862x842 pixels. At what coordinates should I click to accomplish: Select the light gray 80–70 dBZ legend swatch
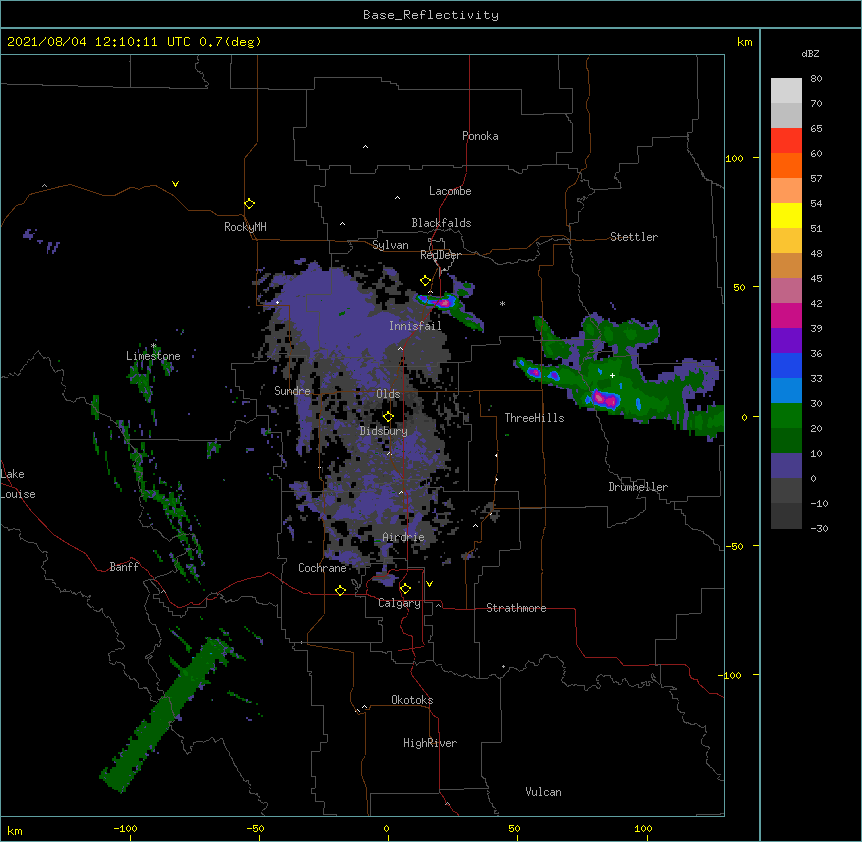[x=786, y=91]
